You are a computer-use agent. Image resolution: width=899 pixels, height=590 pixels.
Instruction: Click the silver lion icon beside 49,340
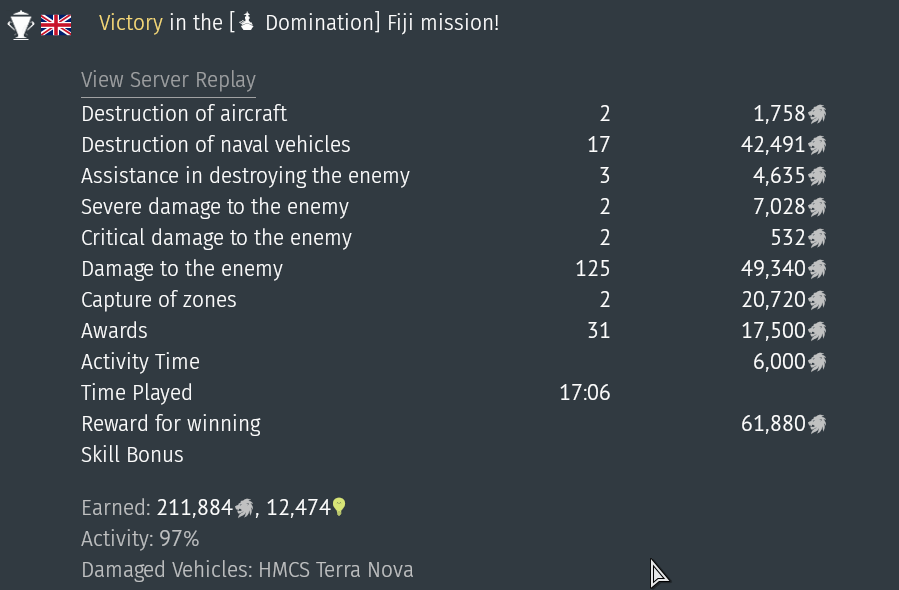coord(817,269)
